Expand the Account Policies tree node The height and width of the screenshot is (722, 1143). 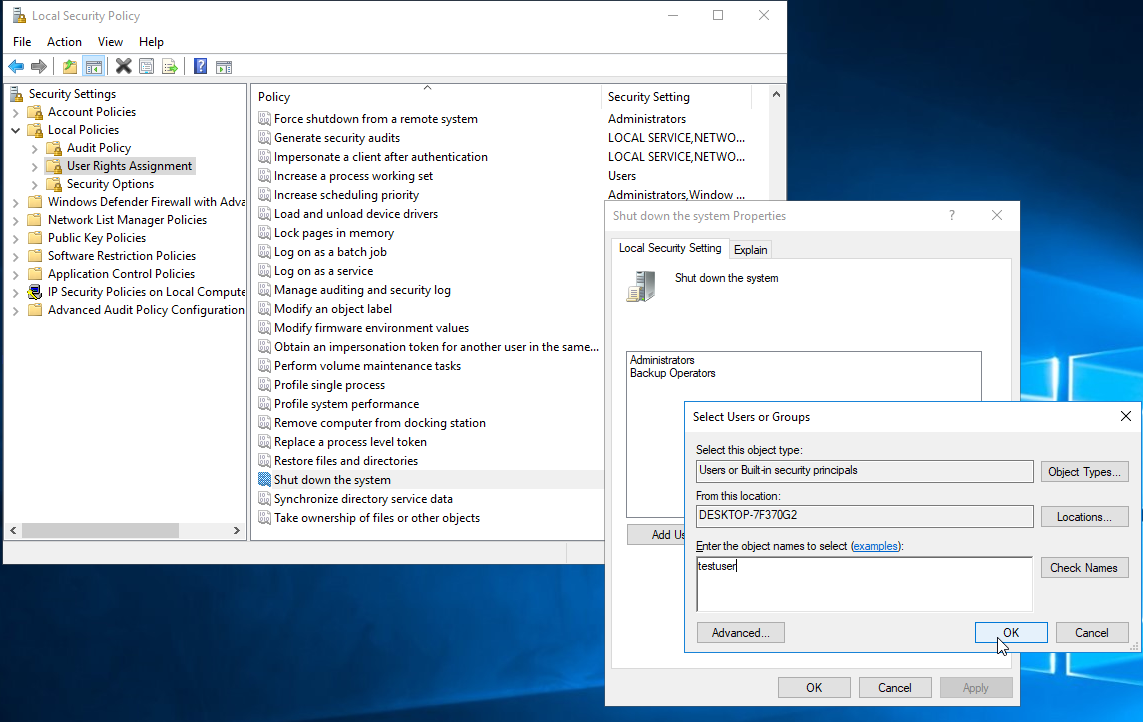[16, 112]
